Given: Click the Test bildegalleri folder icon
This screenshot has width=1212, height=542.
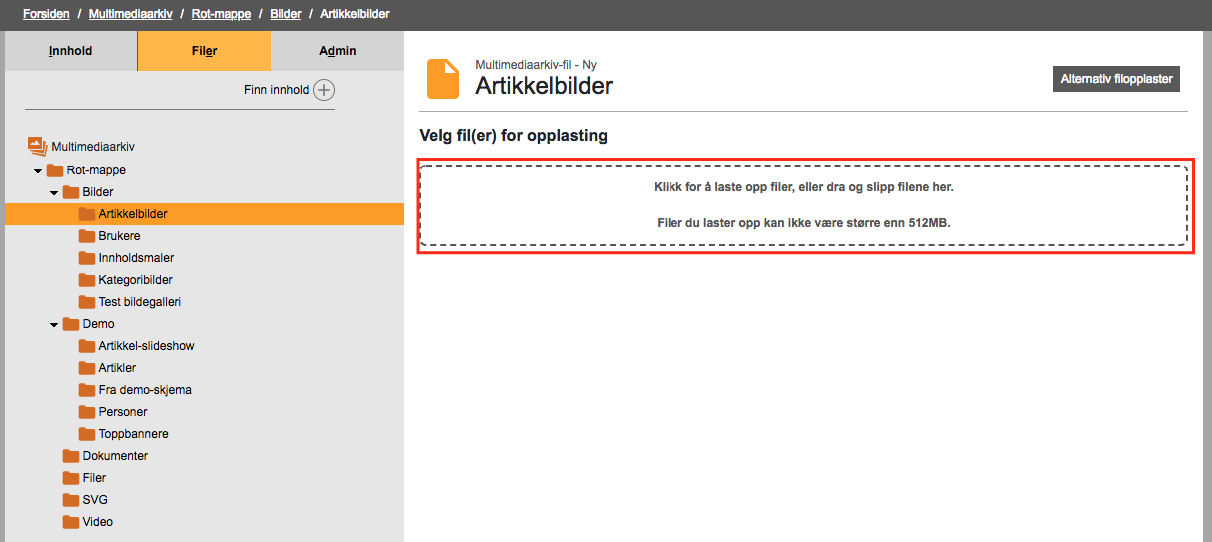Looking at the screenshot, I should [87, 302].
